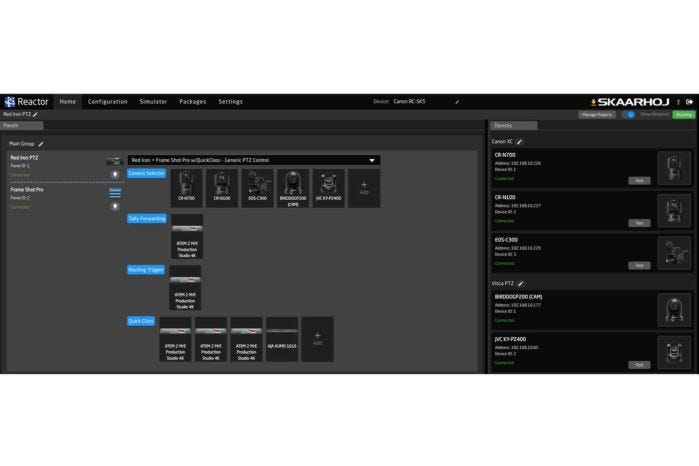Click the EOS-C300 device name in Devices

click(506, 240)
